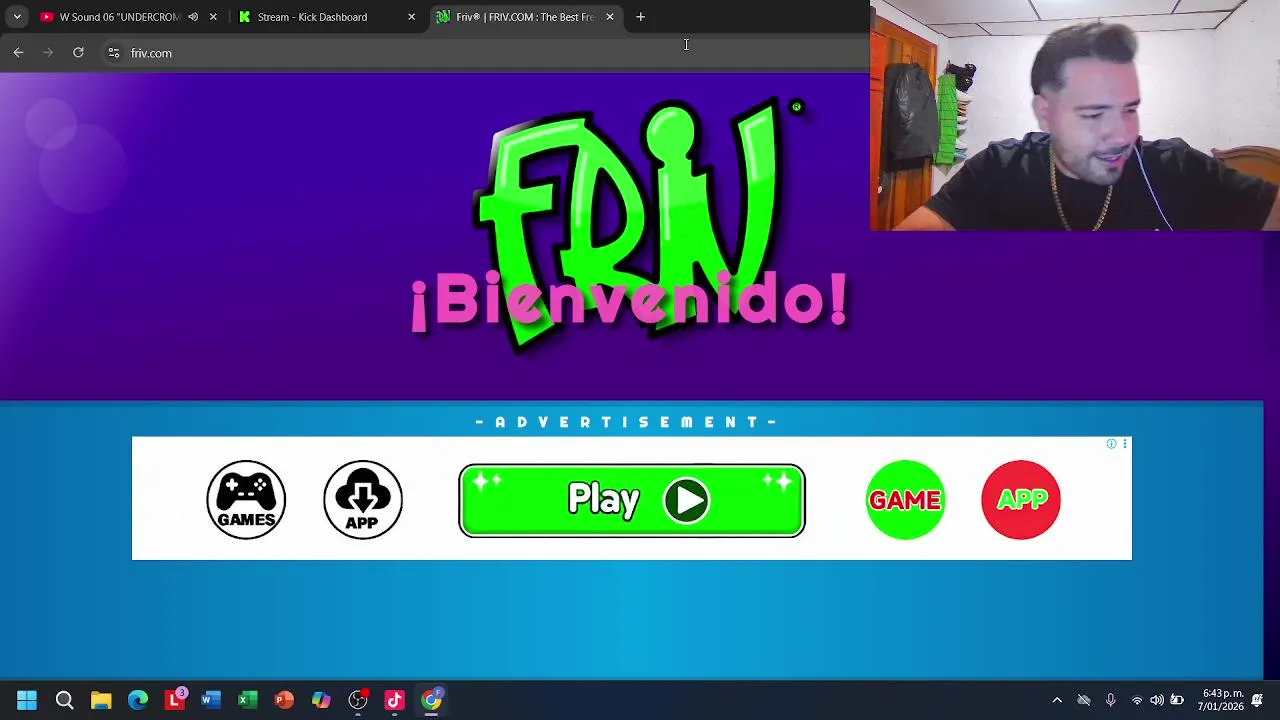
Task: Click the battery tray icon
Action: (x=1177, y=700)
